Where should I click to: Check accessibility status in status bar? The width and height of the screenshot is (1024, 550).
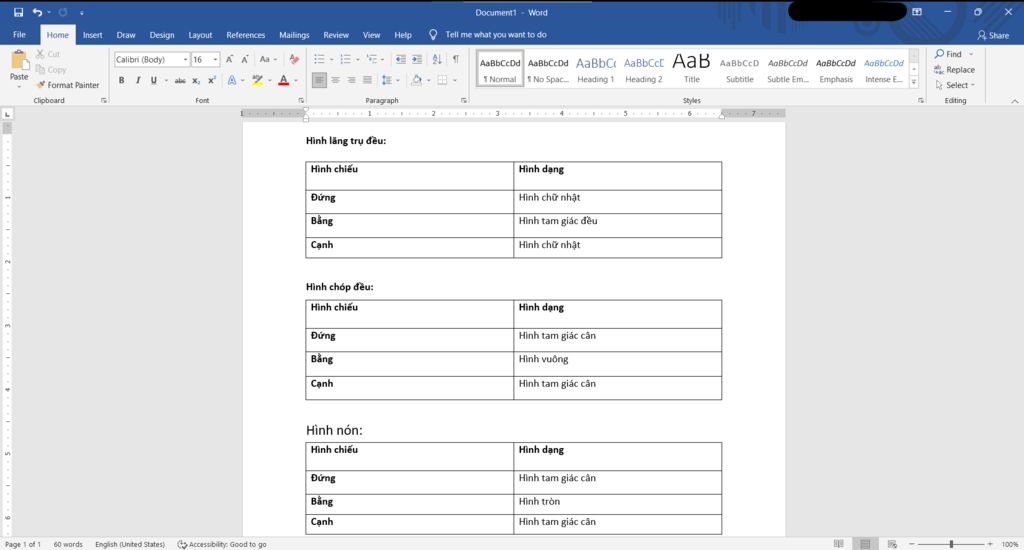(x=222, y=544)
